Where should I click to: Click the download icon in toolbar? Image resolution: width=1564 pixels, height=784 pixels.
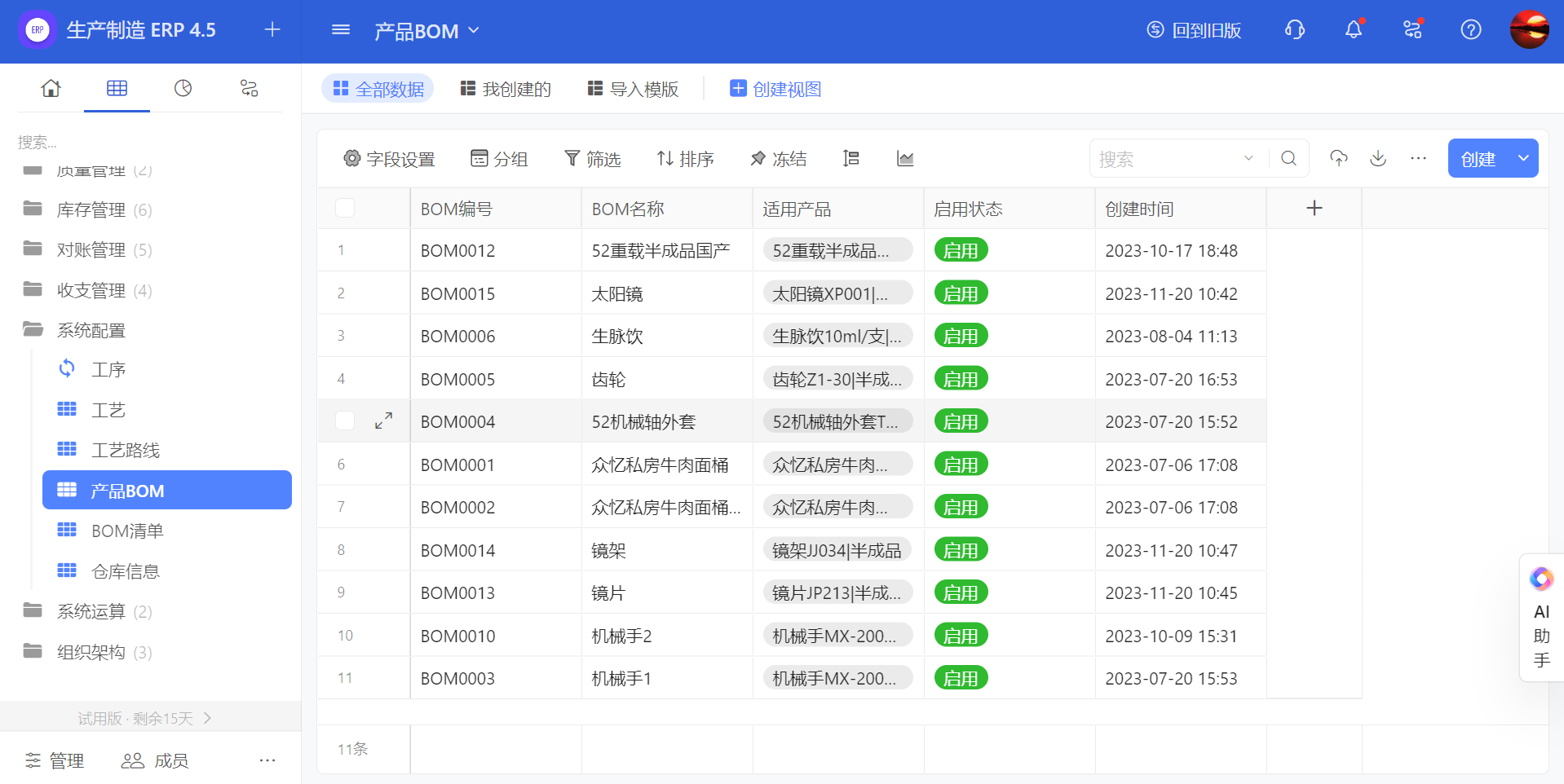click(1378, 158)
